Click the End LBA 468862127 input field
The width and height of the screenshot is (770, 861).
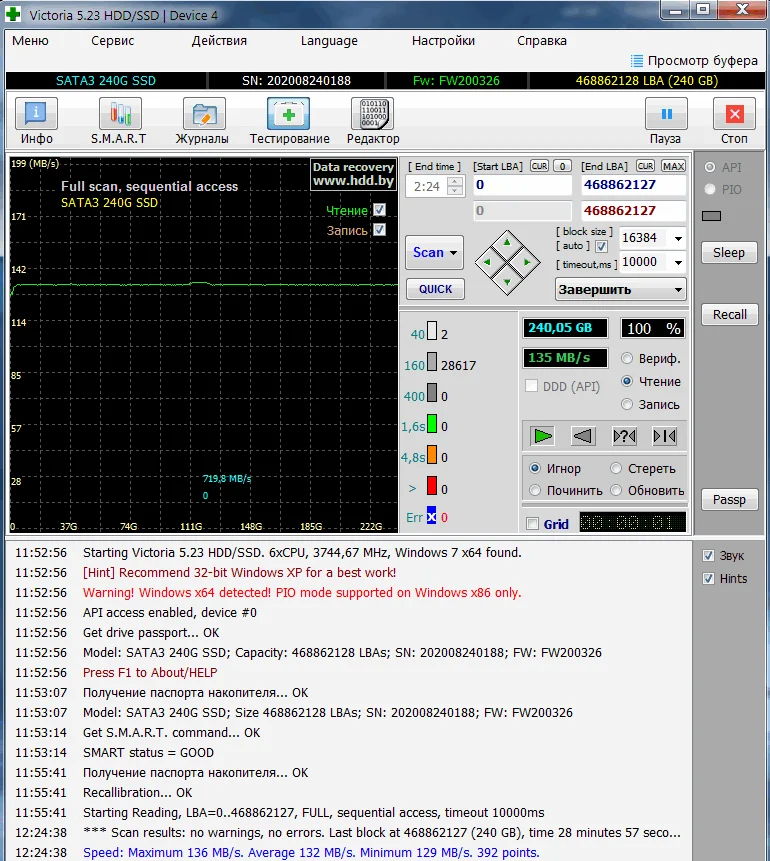(x=633, y=185)
